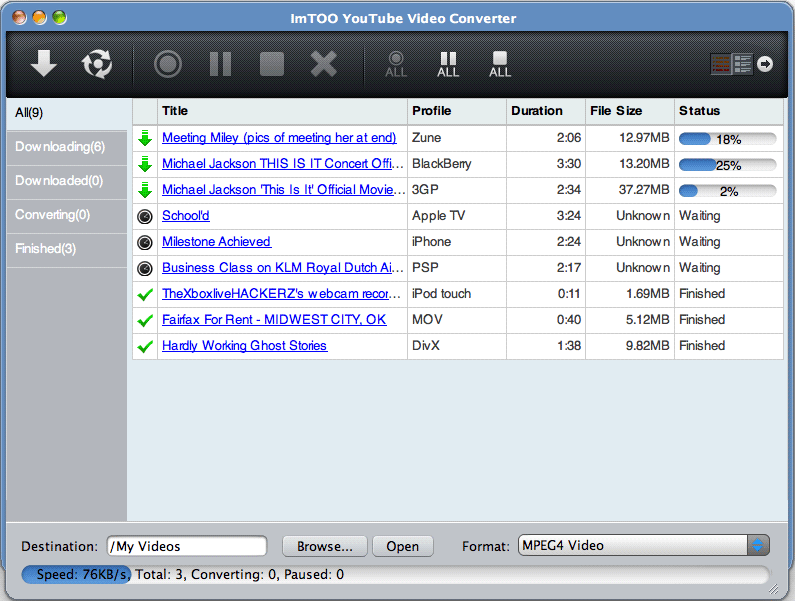
Task: Click the window resize grip corner
Action: click(773, 588)
